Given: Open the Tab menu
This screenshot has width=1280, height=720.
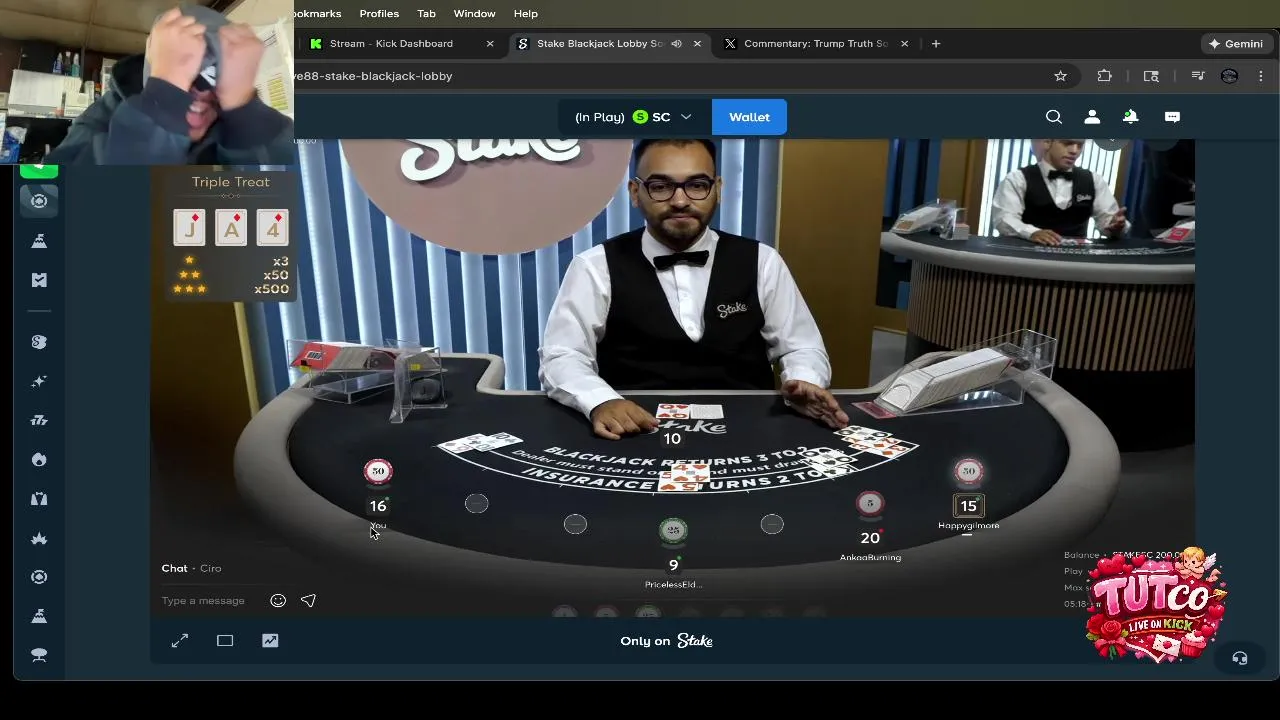Looking at the screenshot, I should pyautogui.click(x=426, y=13).
